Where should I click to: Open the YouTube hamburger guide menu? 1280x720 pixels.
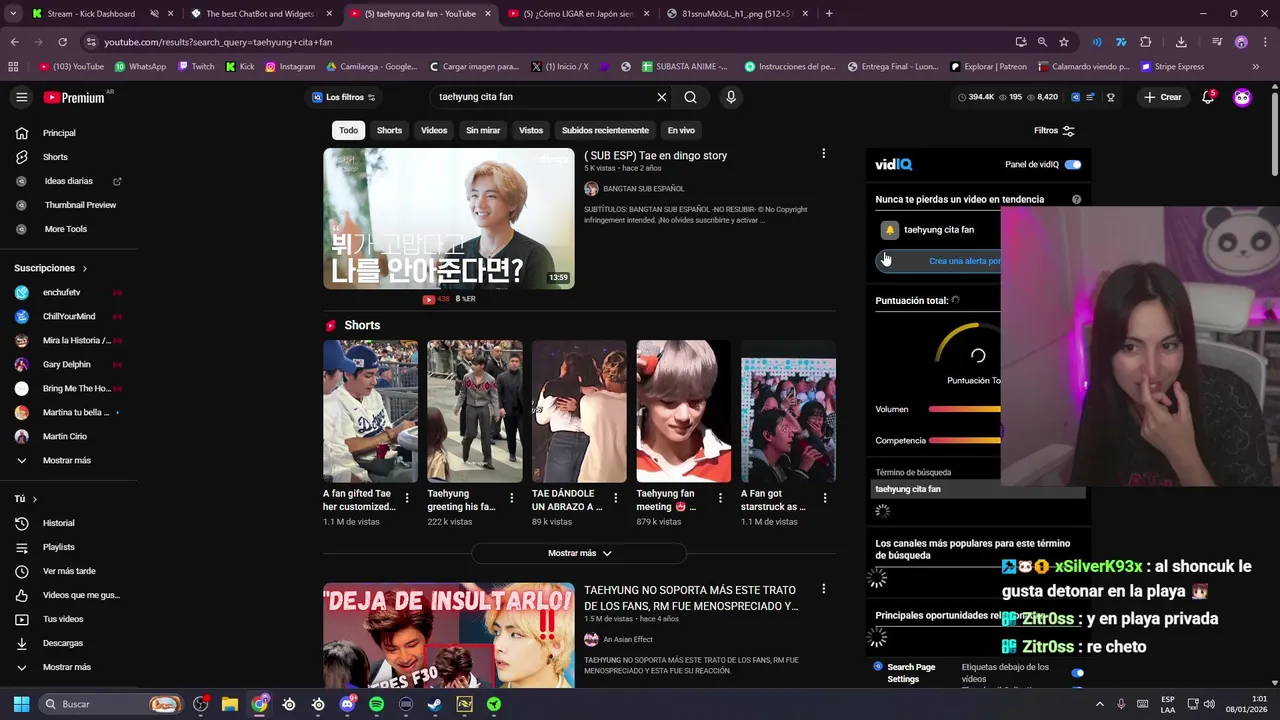(x=21, y=97)
